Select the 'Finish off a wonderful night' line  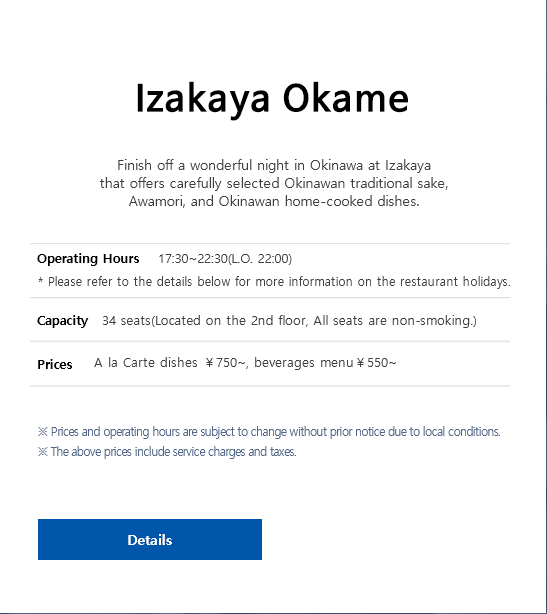coord(274,165)
